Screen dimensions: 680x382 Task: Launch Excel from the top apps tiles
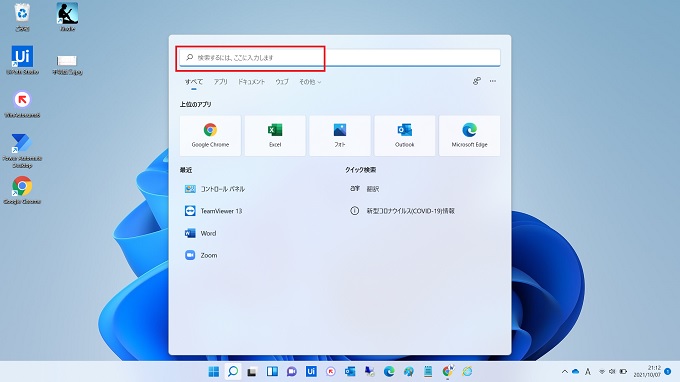[x=275, y=136]
